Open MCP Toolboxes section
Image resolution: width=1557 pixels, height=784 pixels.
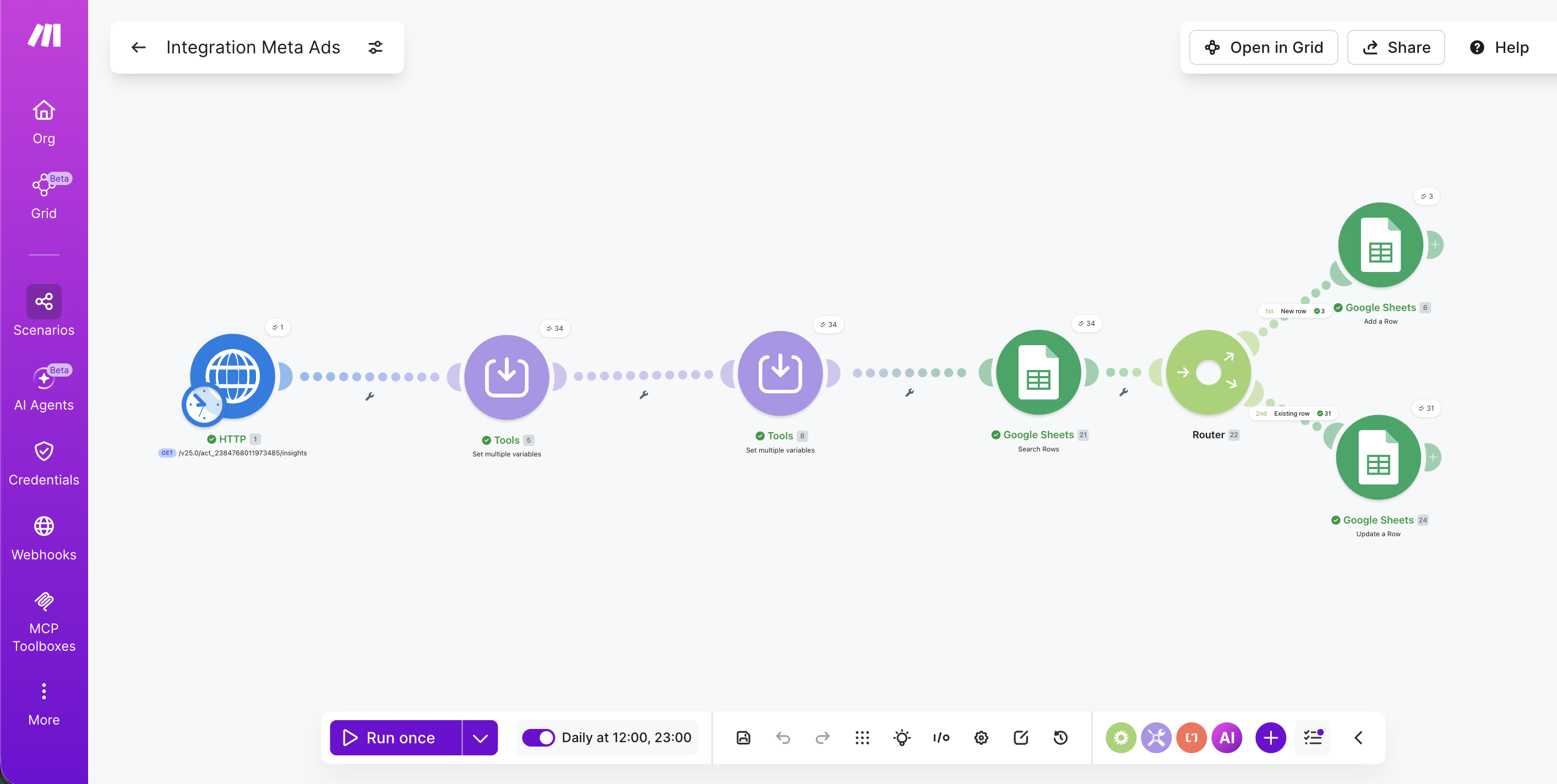pyautogui.click(x=43, y=622)
